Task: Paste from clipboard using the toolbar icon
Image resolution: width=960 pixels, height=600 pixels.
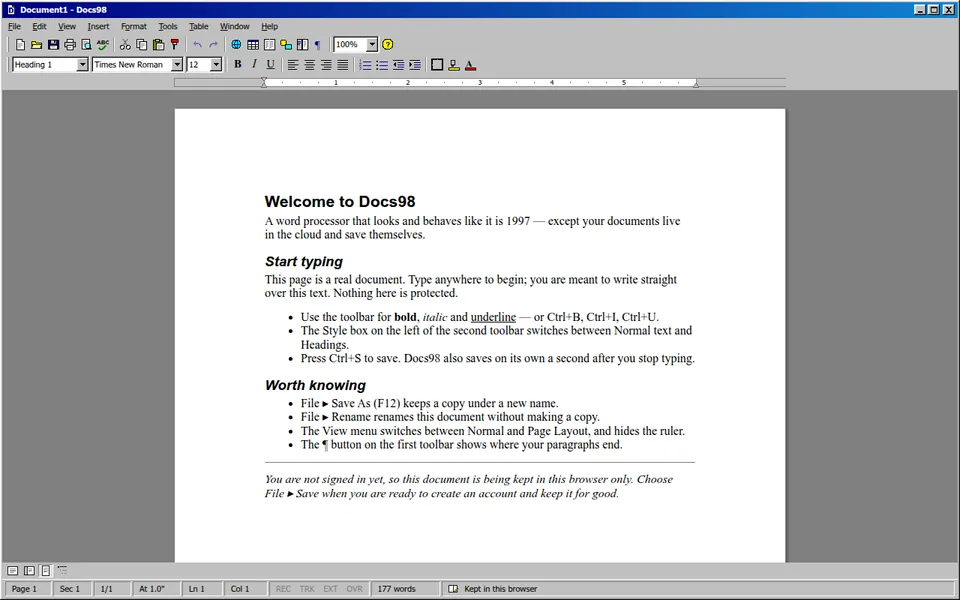Action: click(158, 45)
